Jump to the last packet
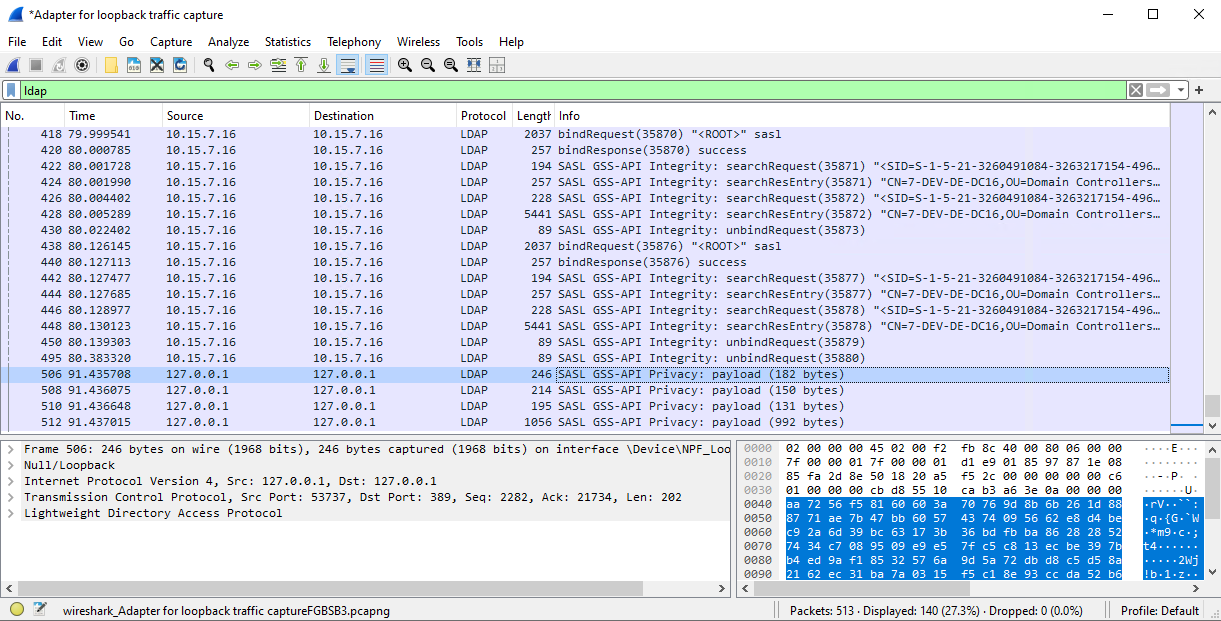This screenshot has height=621, width=1221. click(324, 65)
